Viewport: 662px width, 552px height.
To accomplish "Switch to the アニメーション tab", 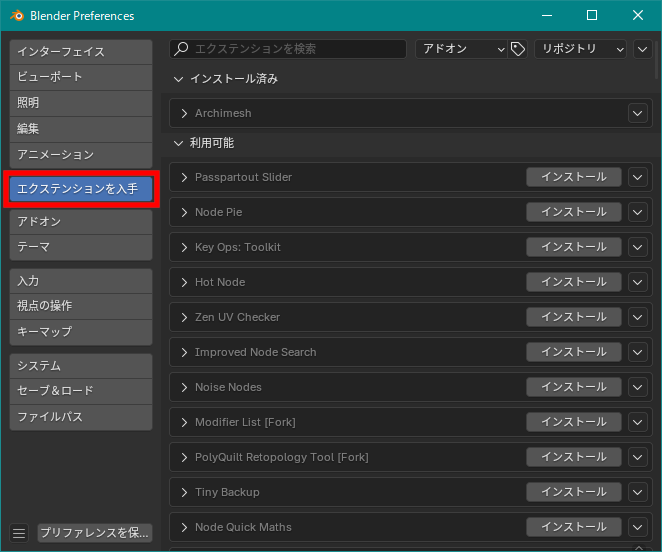I will (81, 155).
